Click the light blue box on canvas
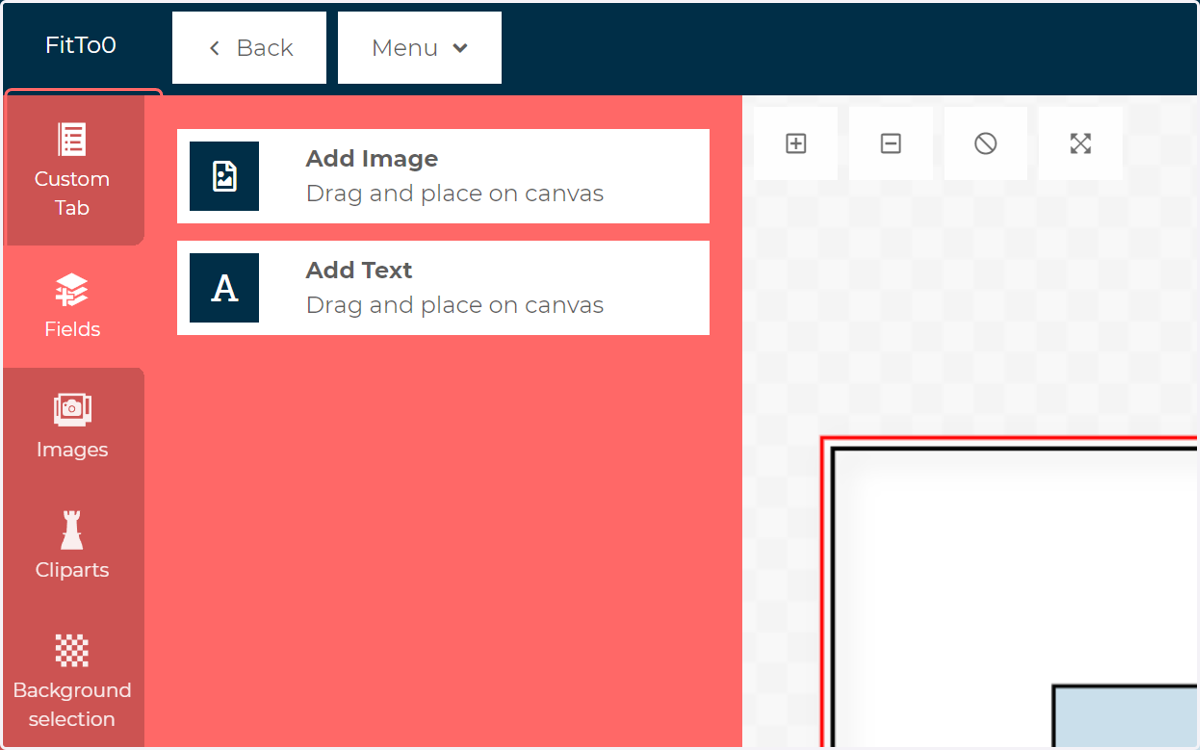Viewport: 1200px width, 750px height. coord(1127,718)
